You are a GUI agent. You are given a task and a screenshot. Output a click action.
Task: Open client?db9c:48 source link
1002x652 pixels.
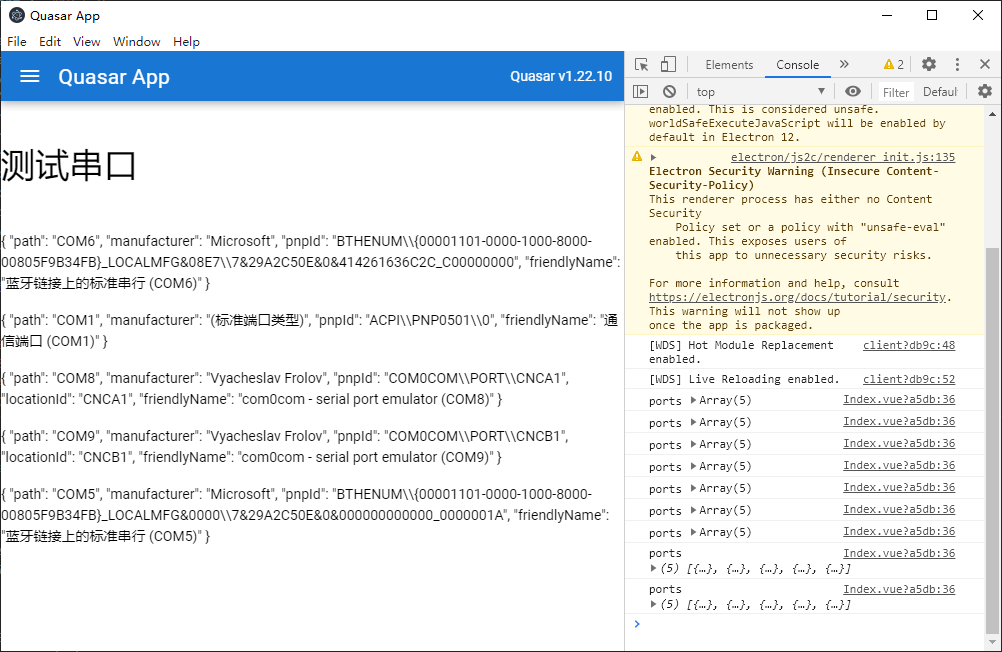909,345
